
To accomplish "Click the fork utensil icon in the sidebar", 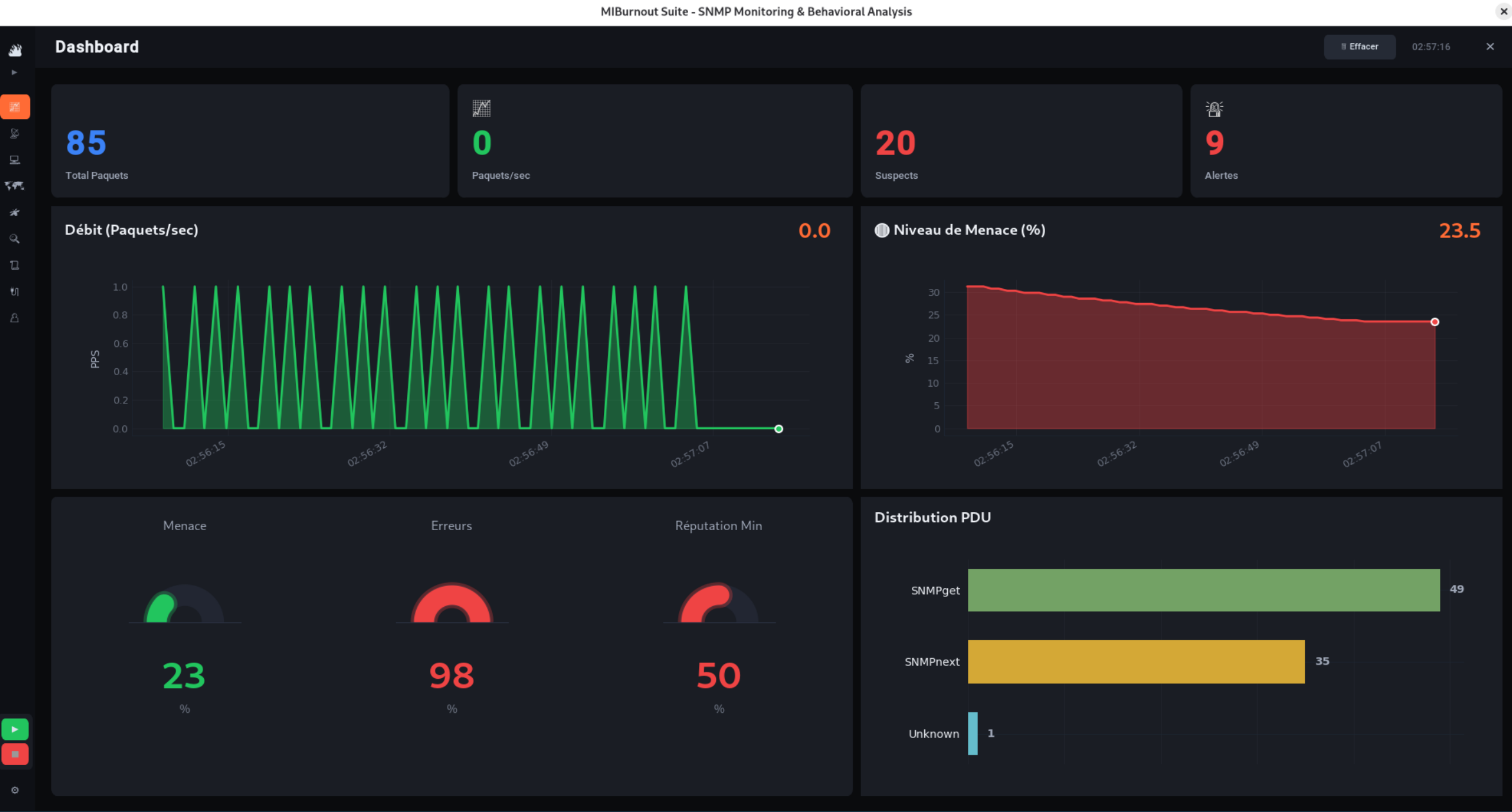I will coord(15,291).
